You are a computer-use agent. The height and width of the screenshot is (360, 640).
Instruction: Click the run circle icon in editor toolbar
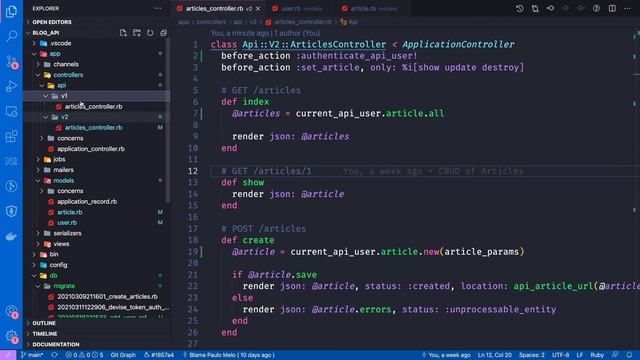coord(596,8)
